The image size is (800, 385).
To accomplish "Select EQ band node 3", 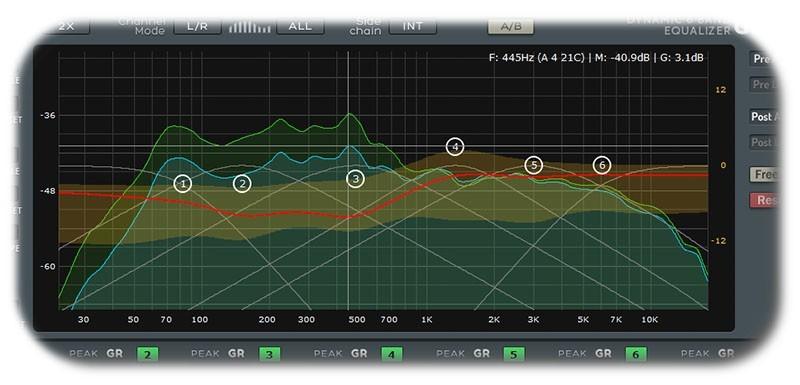I will 355,179.
